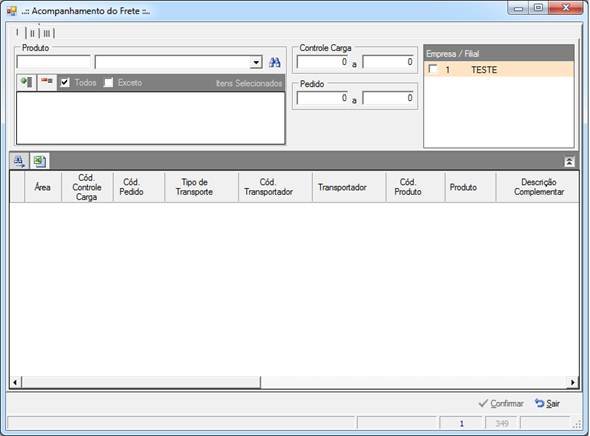Switch to tab II
The width and height of the screenshot is (590, 436).
[32, 33]
